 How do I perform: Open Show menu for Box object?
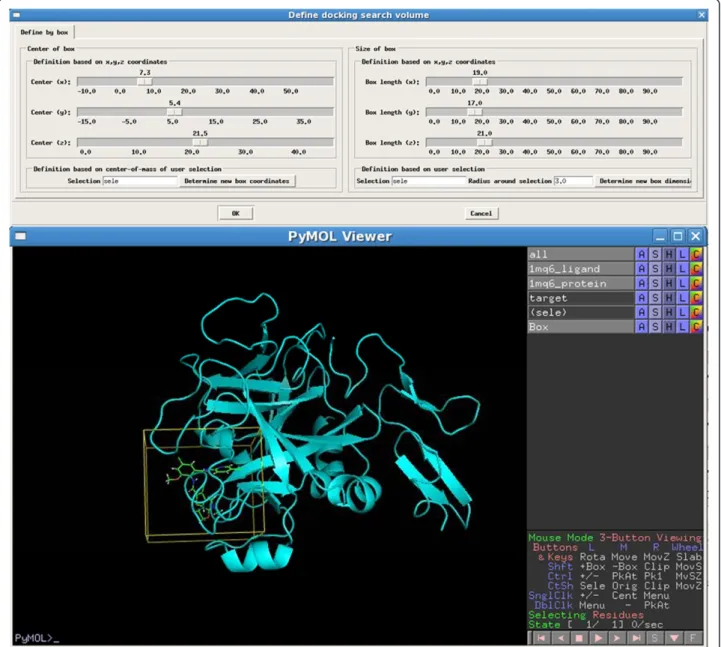click(x=655, y=327)
